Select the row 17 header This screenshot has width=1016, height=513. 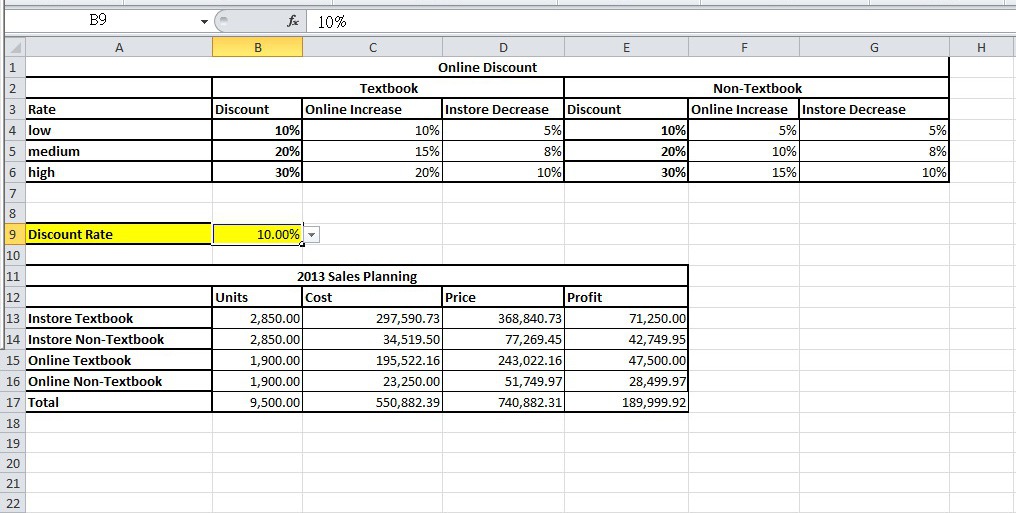(12, 402)
